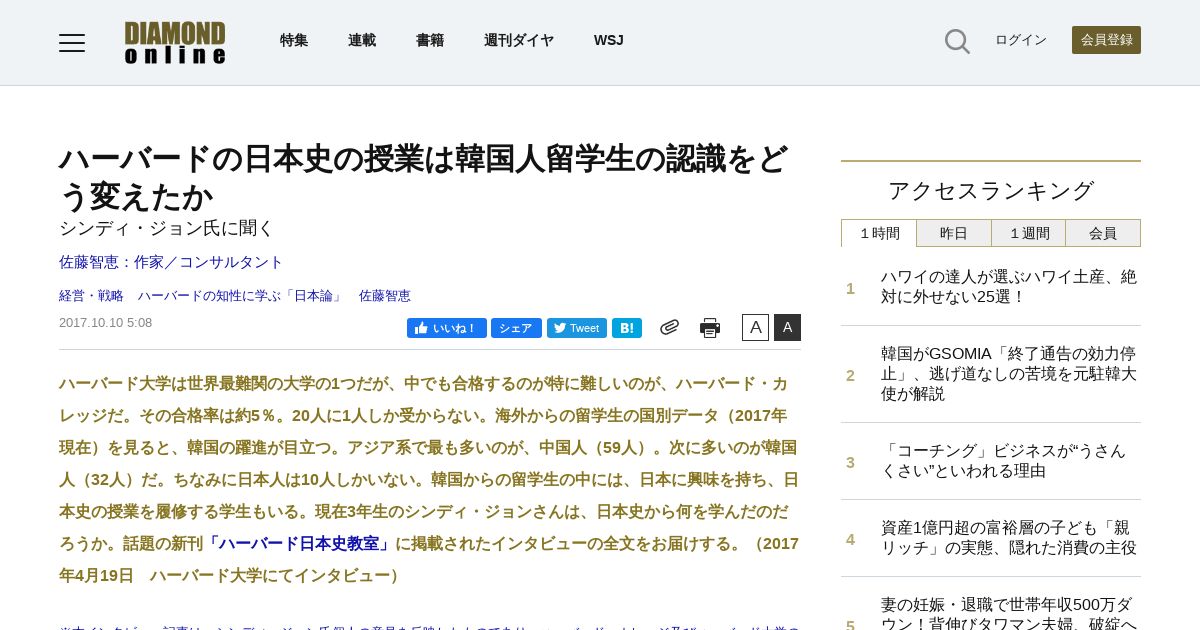The width and height of the screenshot is (1200, 630).
Task: Open ranking 3: 「コーチング」ビジネス article
Action: tap(1003, 461)
